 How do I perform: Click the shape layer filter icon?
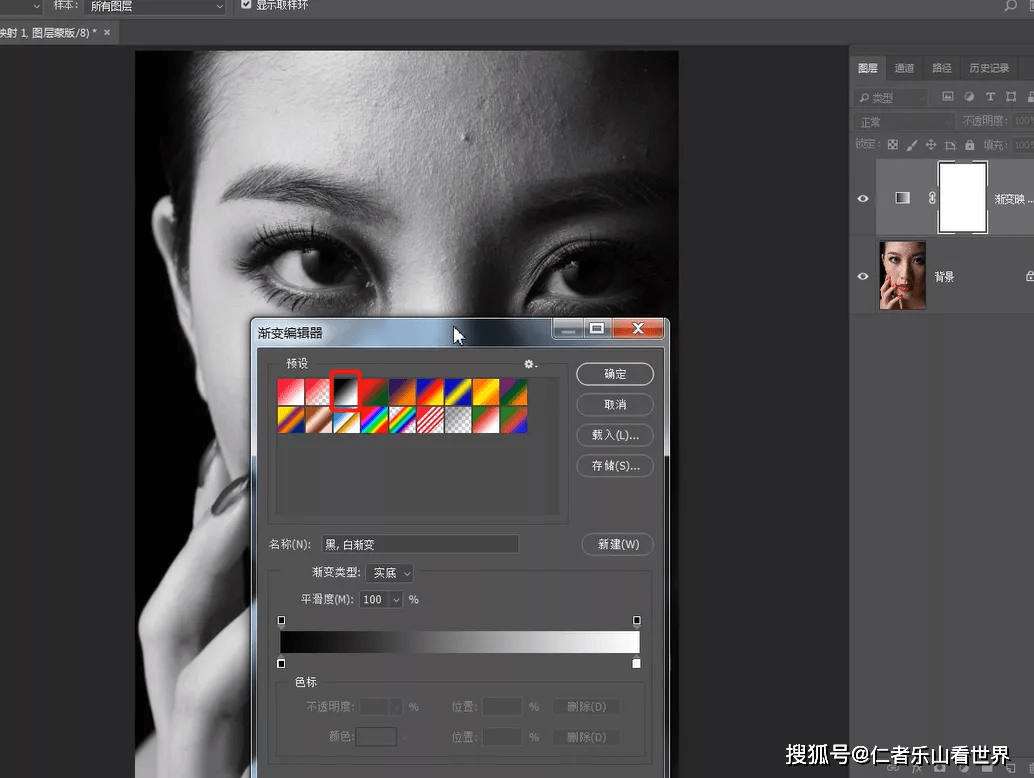pos(1011,96)
